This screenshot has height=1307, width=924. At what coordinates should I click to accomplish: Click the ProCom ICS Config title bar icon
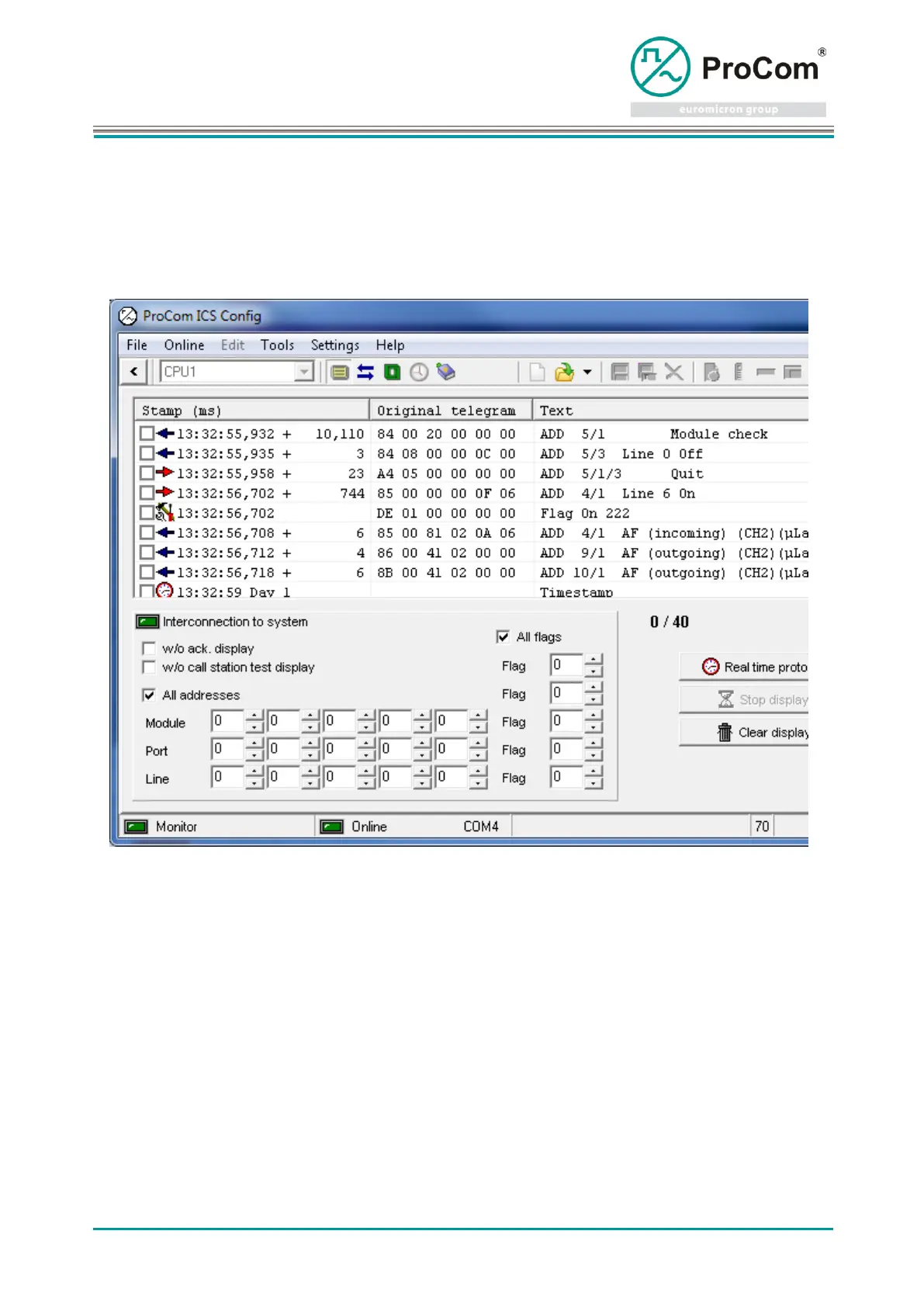(x=127, y=316)
